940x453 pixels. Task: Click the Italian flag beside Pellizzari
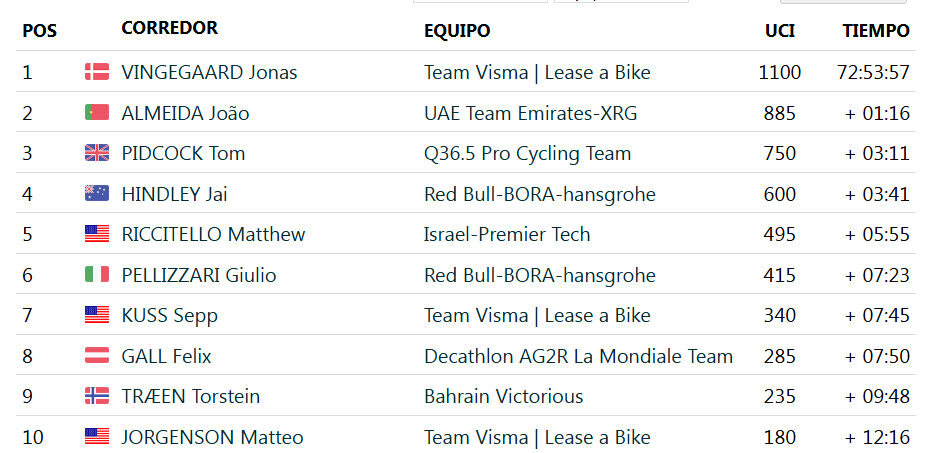click(x=97, y=275)
